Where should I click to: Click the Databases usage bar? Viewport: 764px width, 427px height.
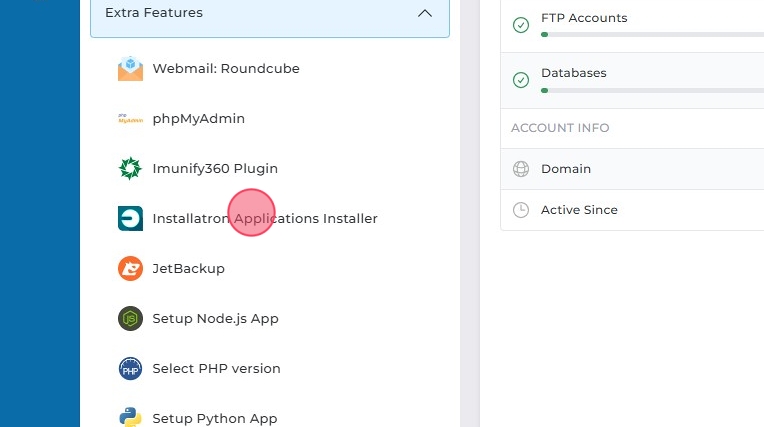[x=652, y=91]
